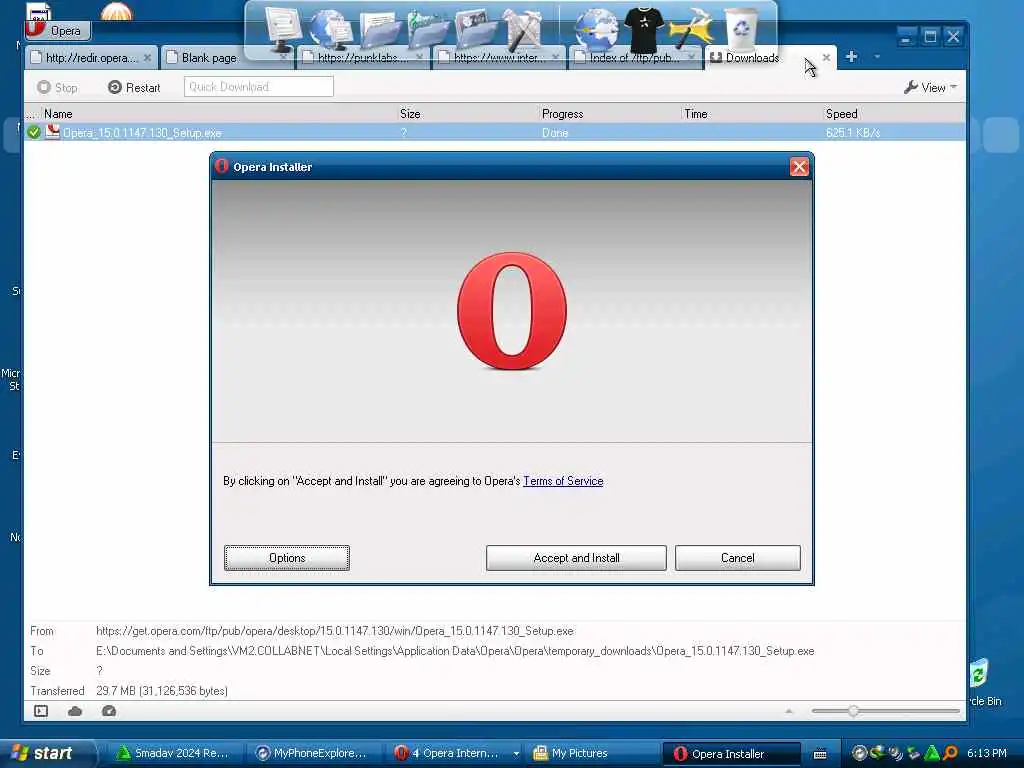Select Opera Installer taskbar item

[x=730, y=753]
